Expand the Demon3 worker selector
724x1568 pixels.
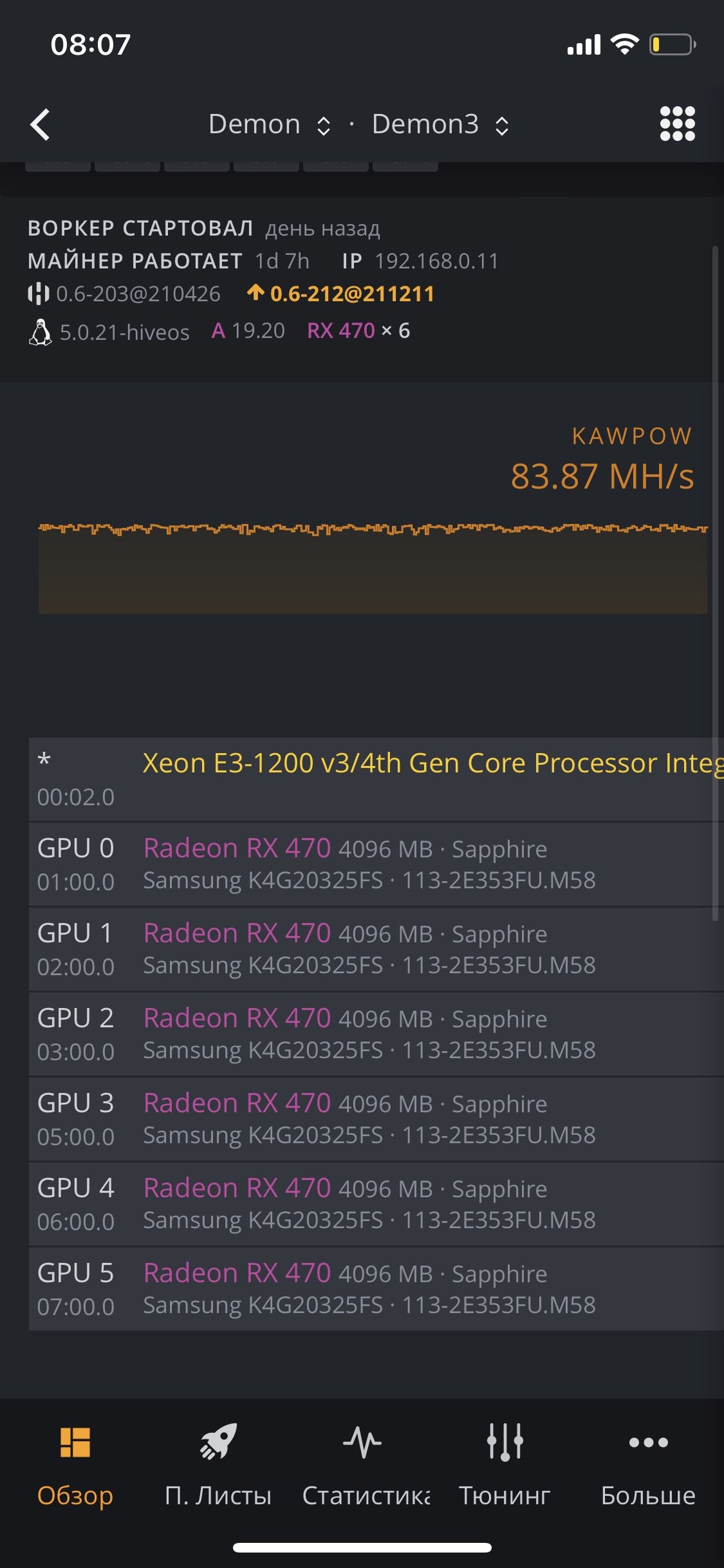(440, 124)
